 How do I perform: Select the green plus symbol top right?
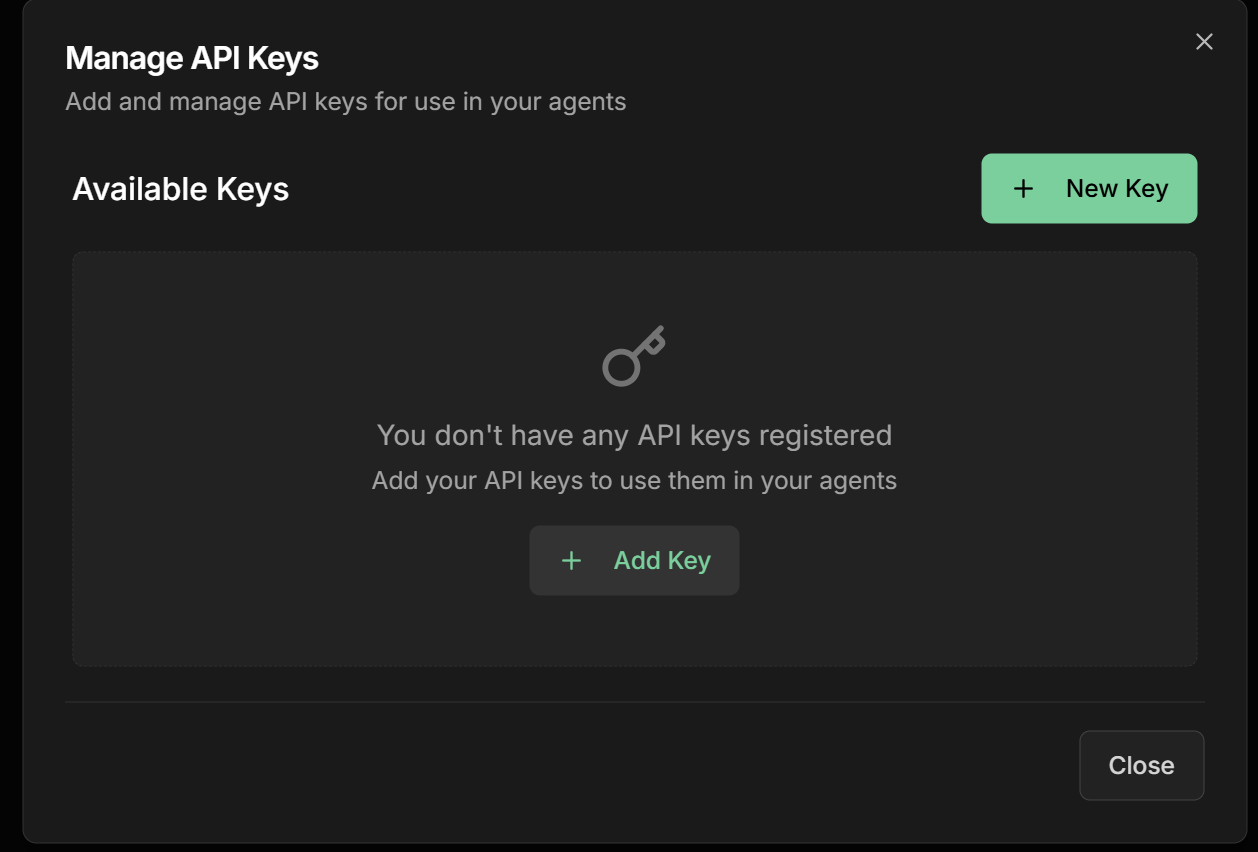coord(1022,188)
